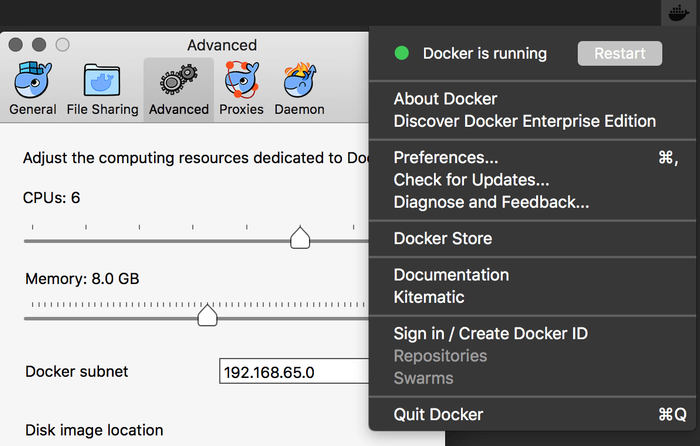The height and width of the screenshot is (446, 700).
Task: Click the 'CPUs: 6' label
Action: (51, 198)
